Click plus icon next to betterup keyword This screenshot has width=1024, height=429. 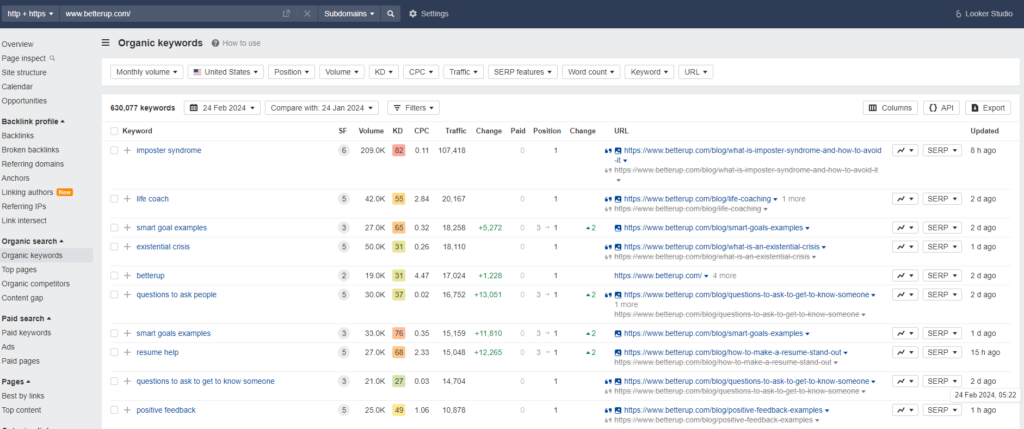coord(127,276)
